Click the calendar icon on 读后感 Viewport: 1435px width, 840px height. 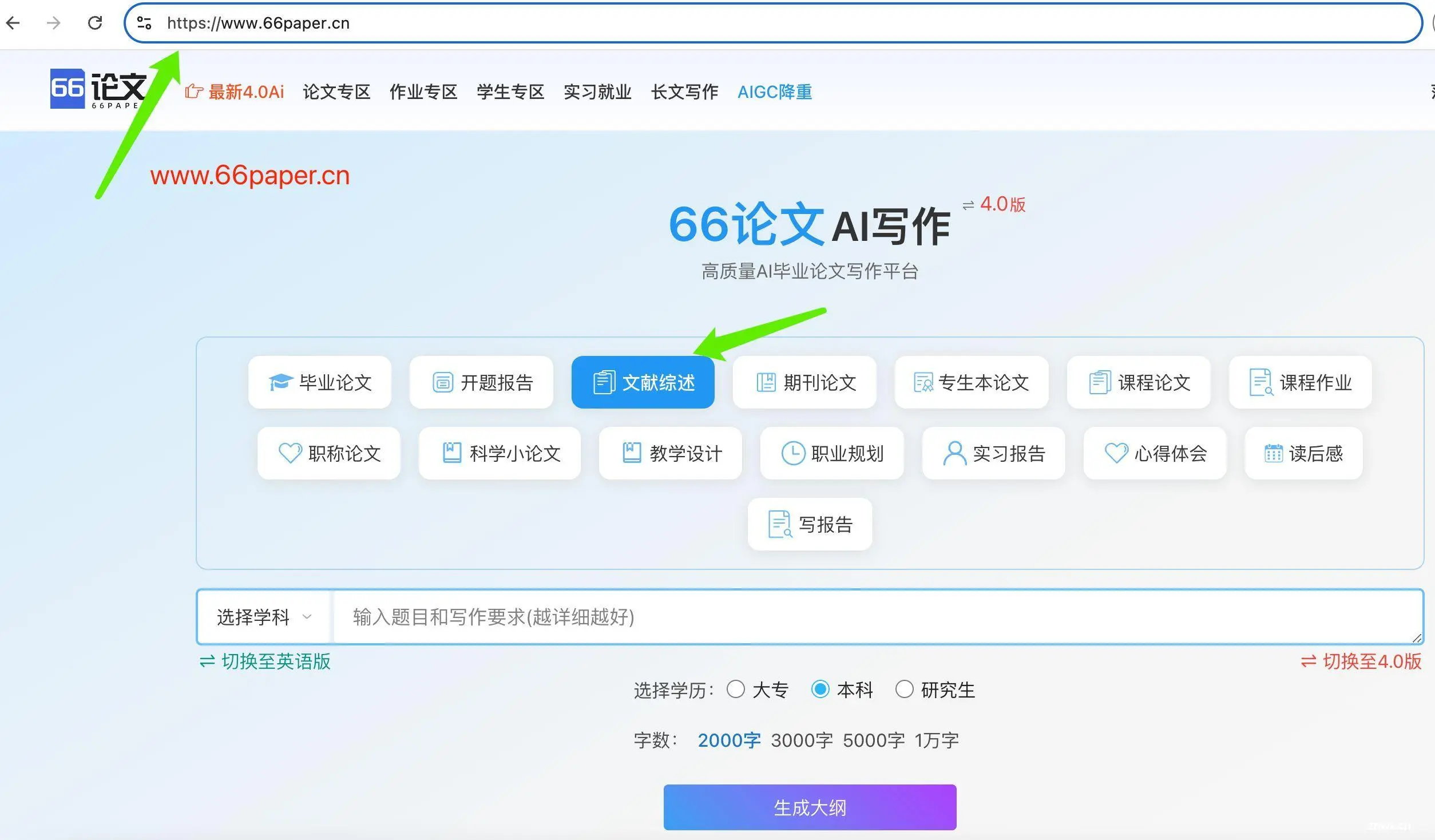click(1273, 453)
